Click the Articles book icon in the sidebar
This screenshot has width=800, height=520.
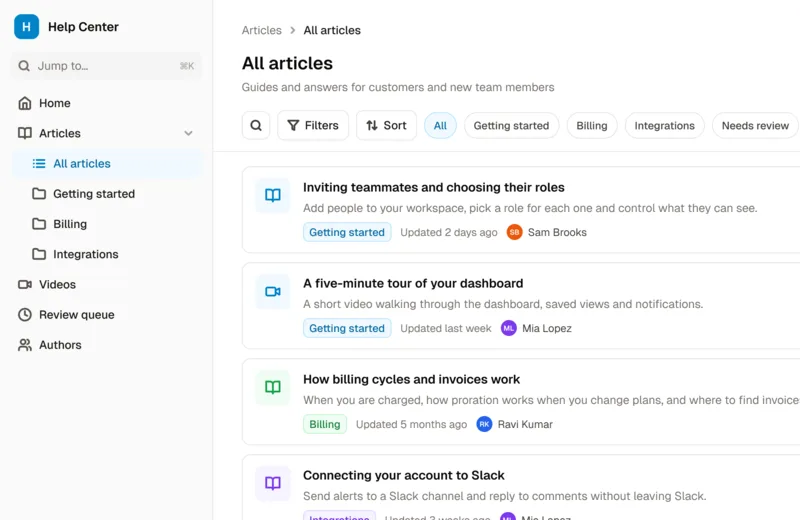[24, 133]
